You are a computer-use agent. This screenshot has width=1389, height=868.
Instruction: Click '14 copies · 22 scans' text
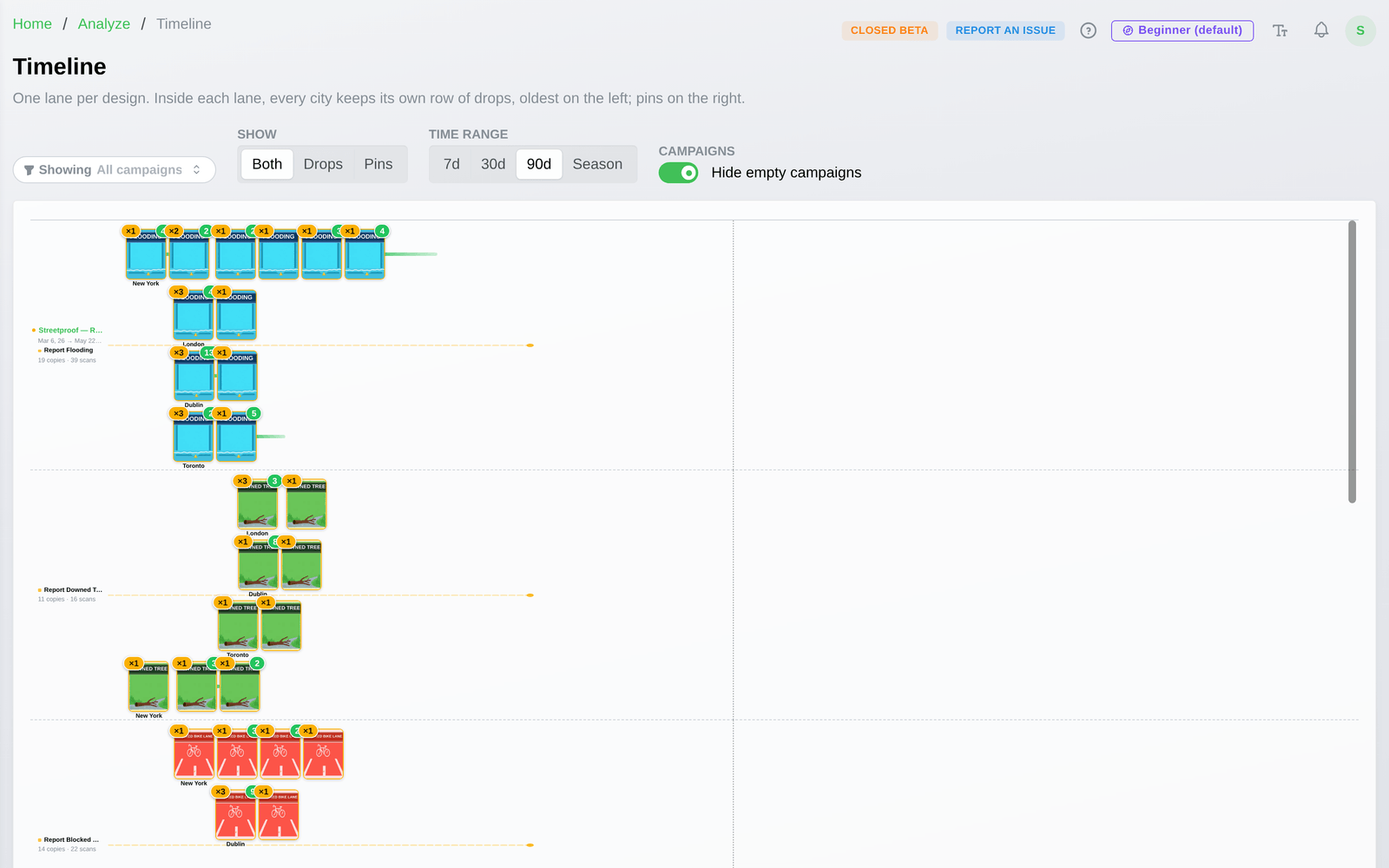(67, 849)
